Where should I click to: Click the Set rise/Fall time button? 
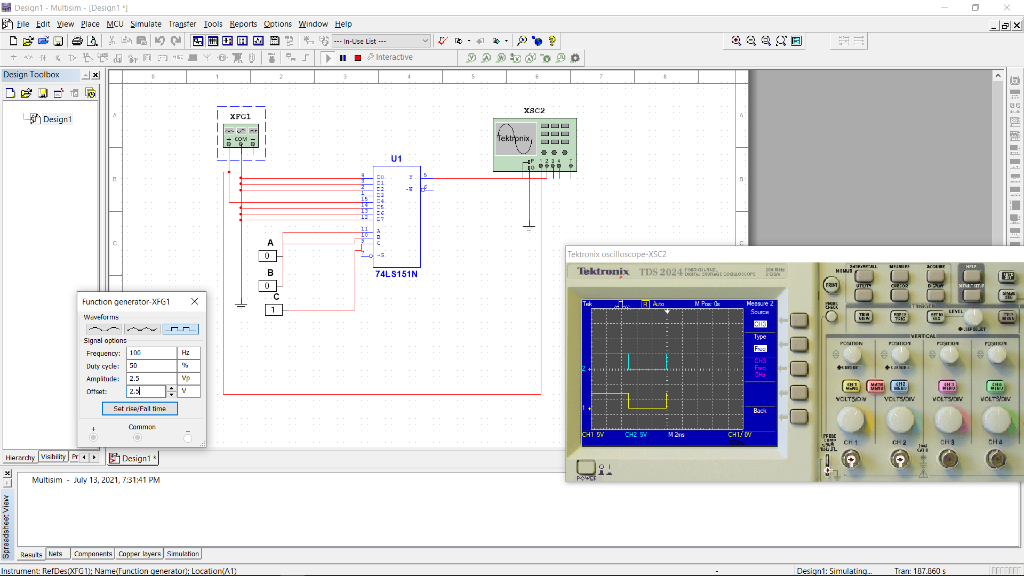tap(140, 408)
